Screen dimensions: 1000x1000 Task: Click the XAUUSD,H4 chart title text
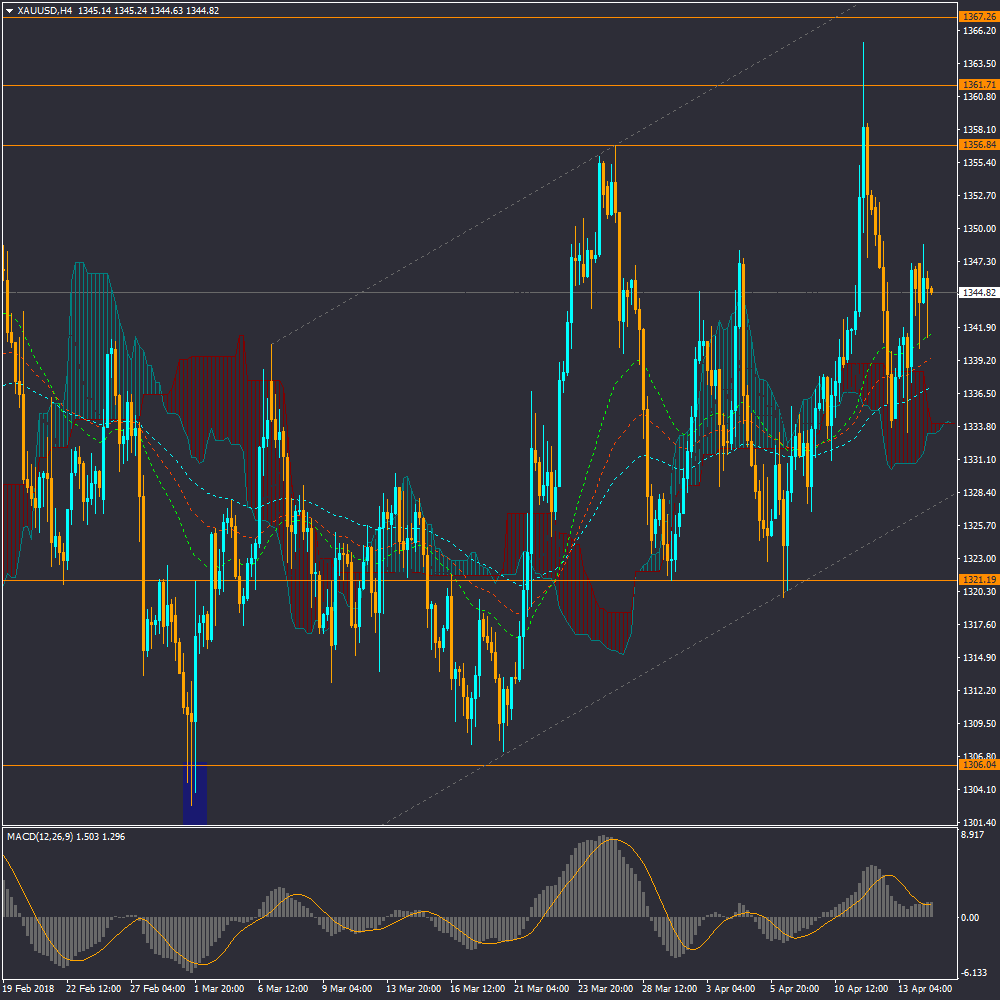tap(45, 10)
